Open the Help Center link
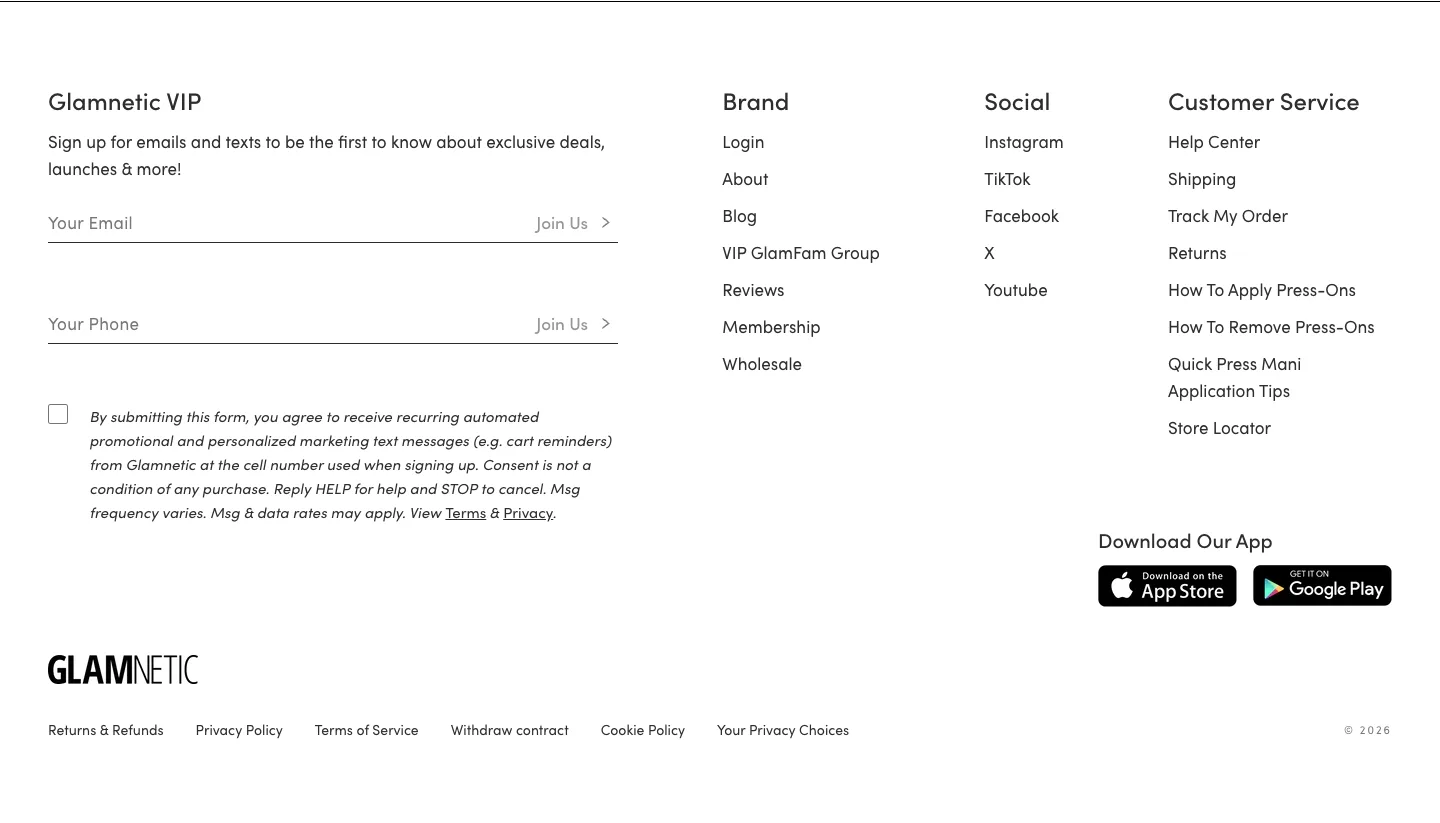Screen dimensions: 1440x823 pos(1214,142)
